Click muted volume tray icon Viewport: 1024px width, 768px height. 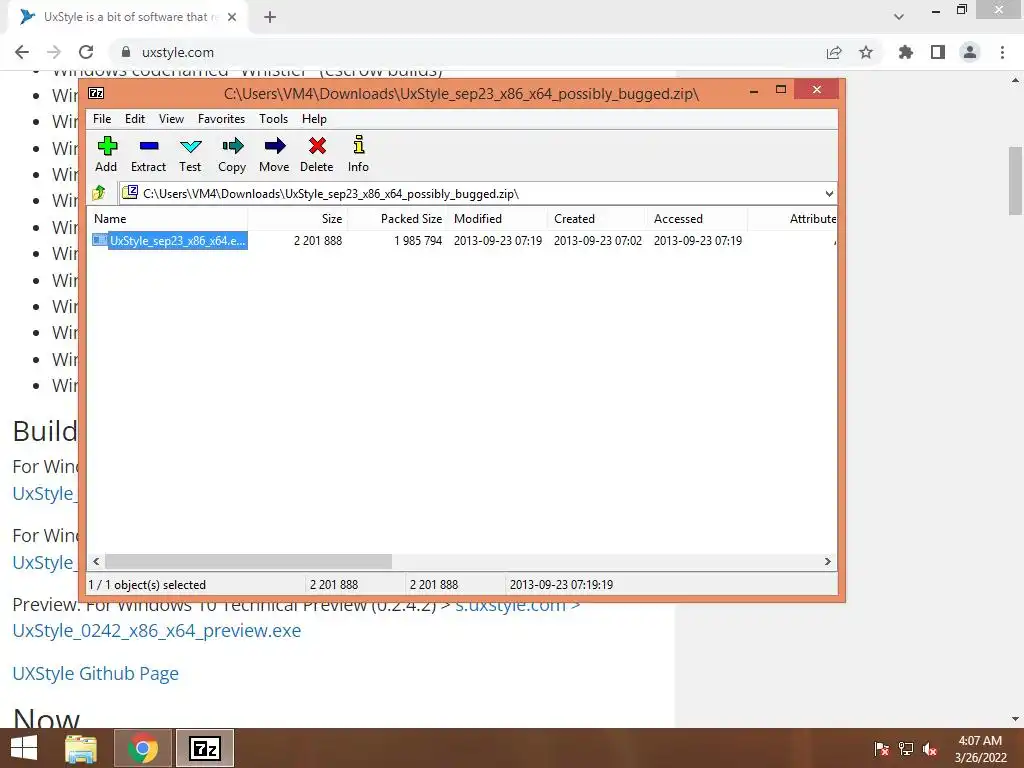pyautogui.click(x=930, y=749)
